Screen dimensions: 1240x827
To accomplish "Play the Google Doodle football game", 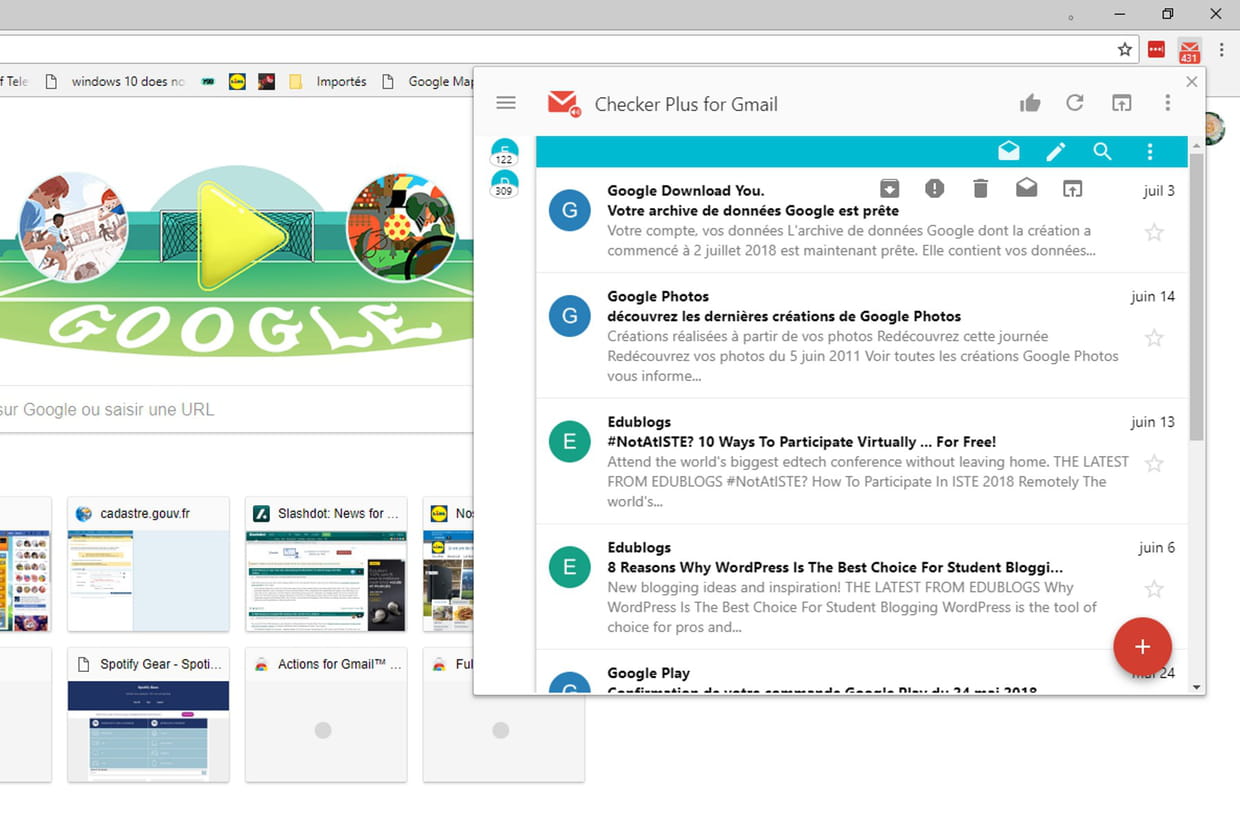I will [245, 237].
